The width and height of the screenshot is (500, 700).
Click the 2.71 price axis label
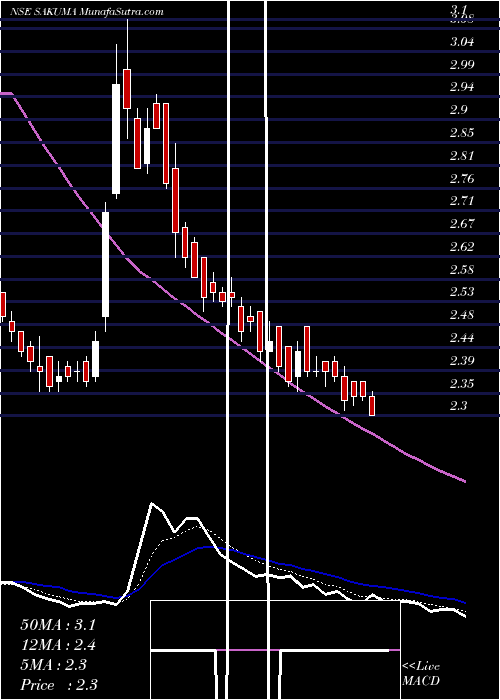coord(462,200)
